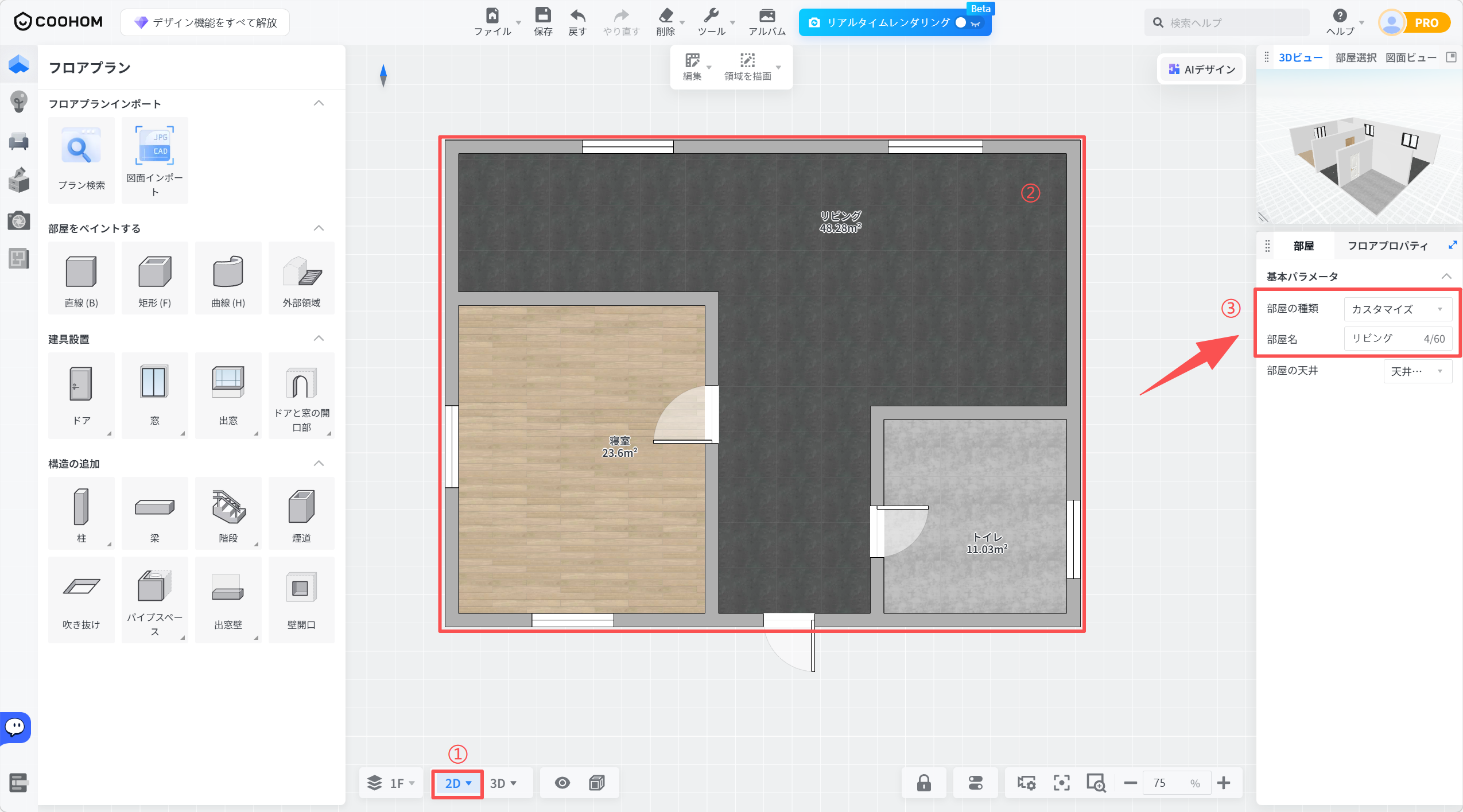Add a 壁開口 wall opening
The width and height of the screenshot is (1463, 812).
(x=301, y=600)
